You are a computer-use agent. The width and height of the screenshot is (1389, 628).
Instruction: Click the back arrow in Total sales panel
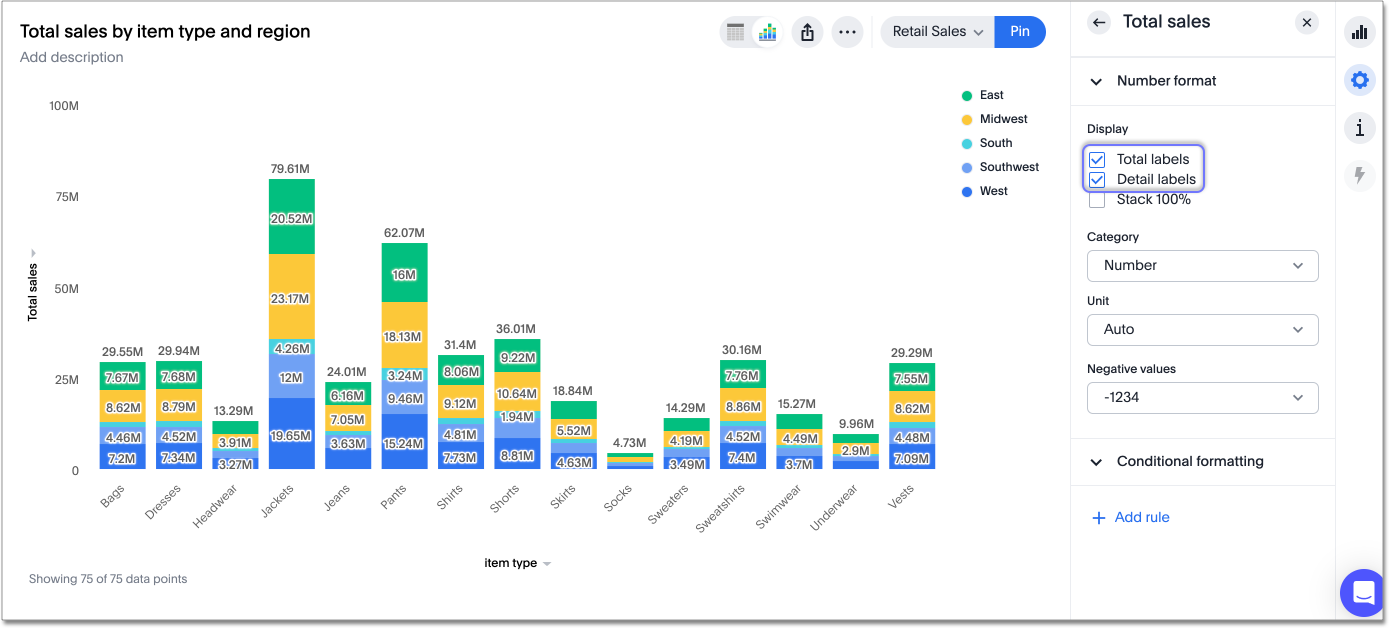(x=1098, y=21)
